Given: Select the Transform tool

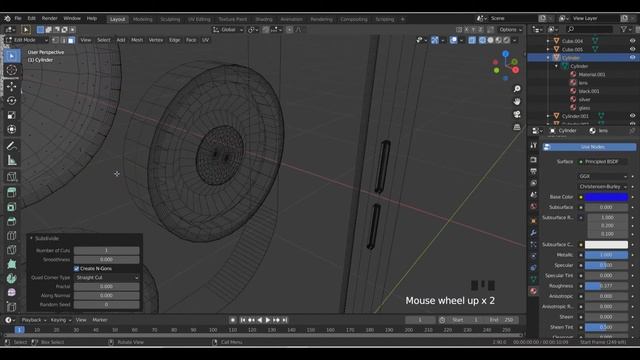Looking at the screenshot, I should (11, 129).
